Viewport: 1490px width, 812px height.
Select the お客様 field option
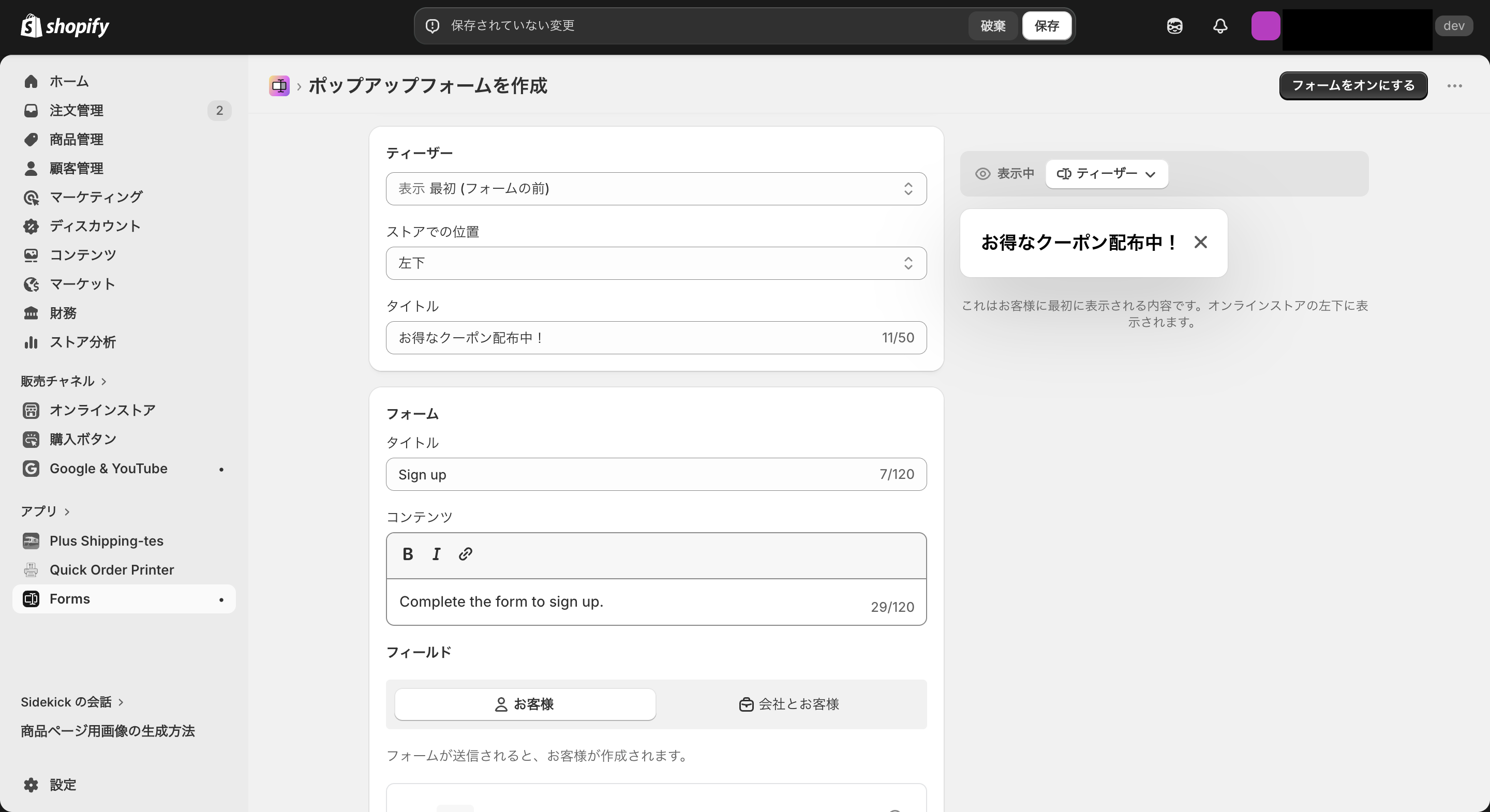click(x=524, y=704)
